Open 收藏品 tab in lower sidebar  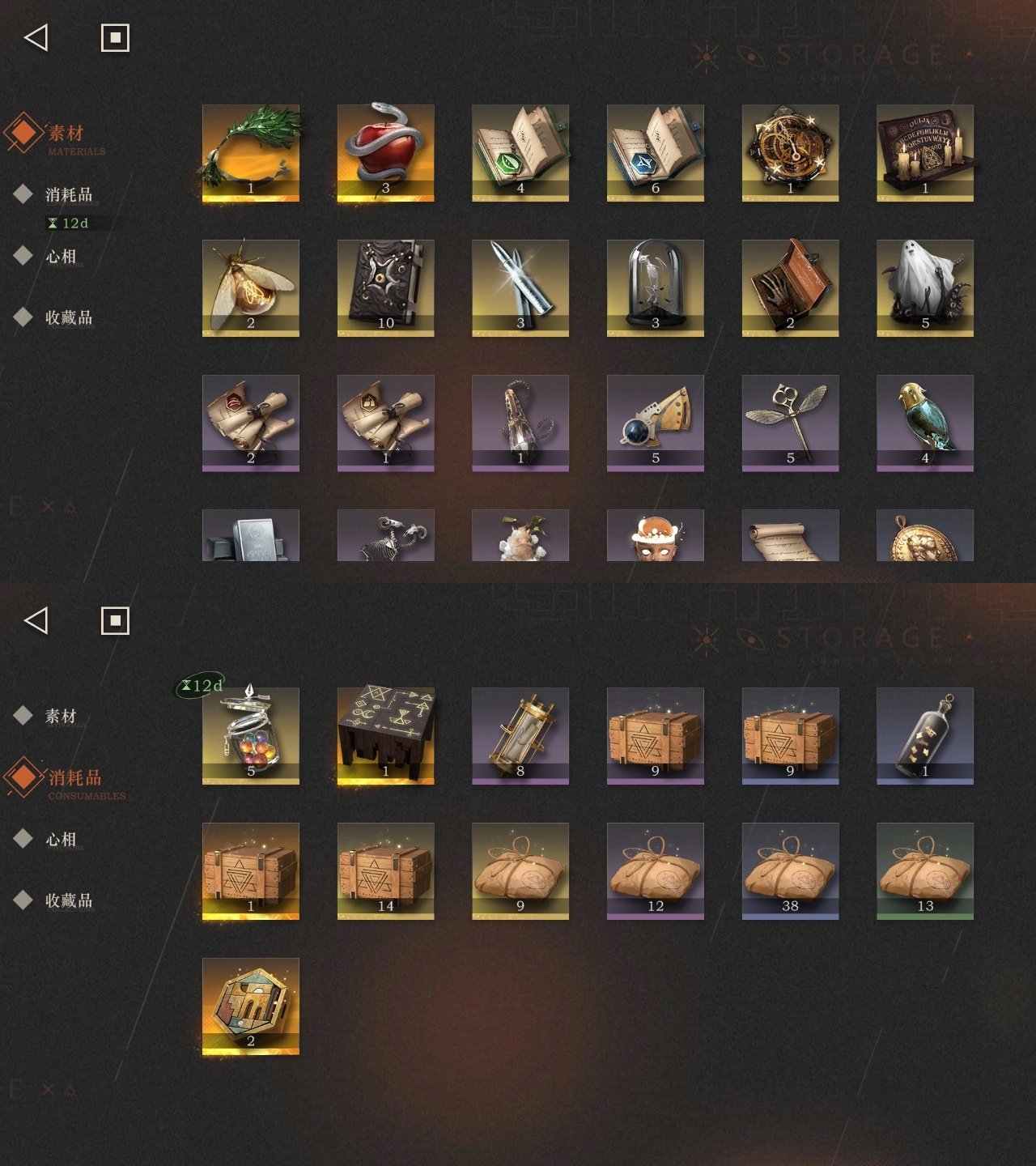pos(69,900)
